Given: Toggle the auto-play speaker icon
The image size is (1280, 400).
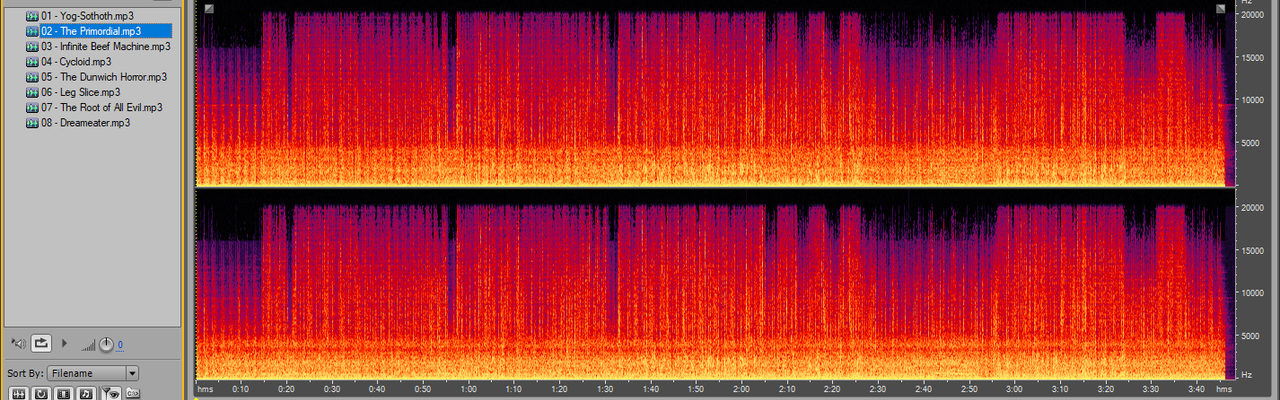Looking at the screenshot, I should click(19, 343).
